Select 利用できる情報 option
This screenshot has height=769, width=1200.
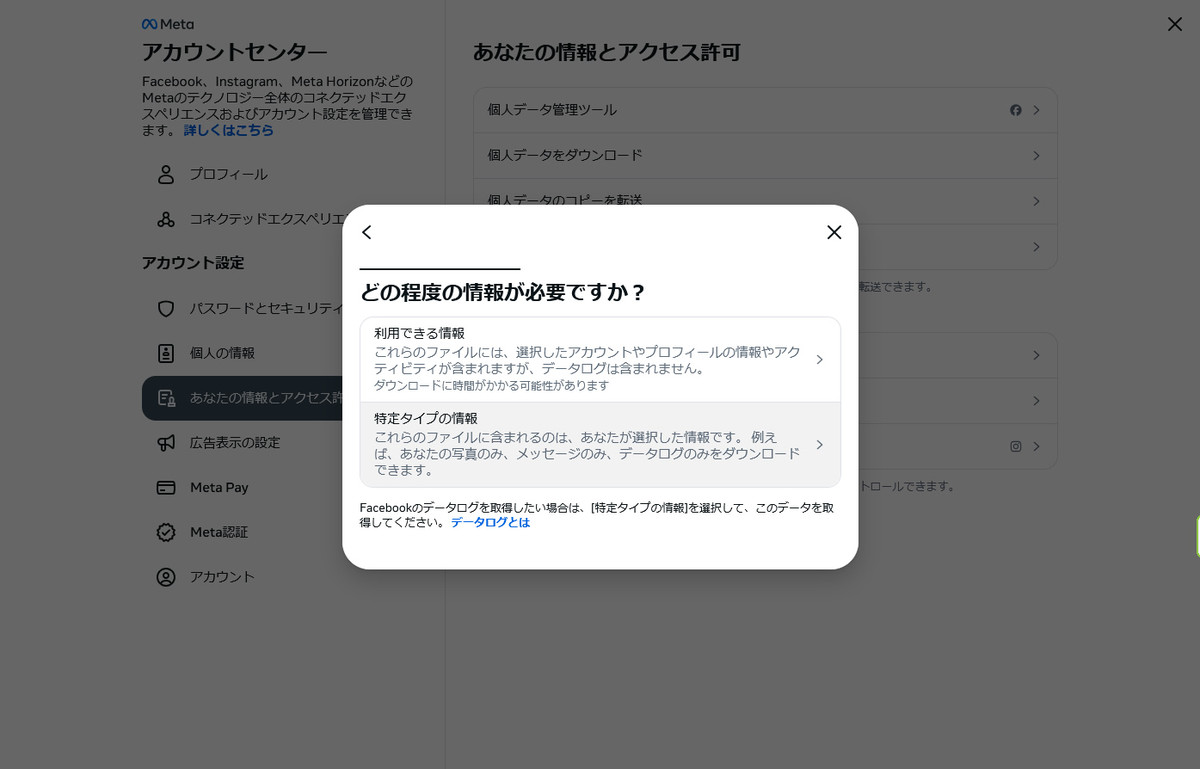click(600, 359)
